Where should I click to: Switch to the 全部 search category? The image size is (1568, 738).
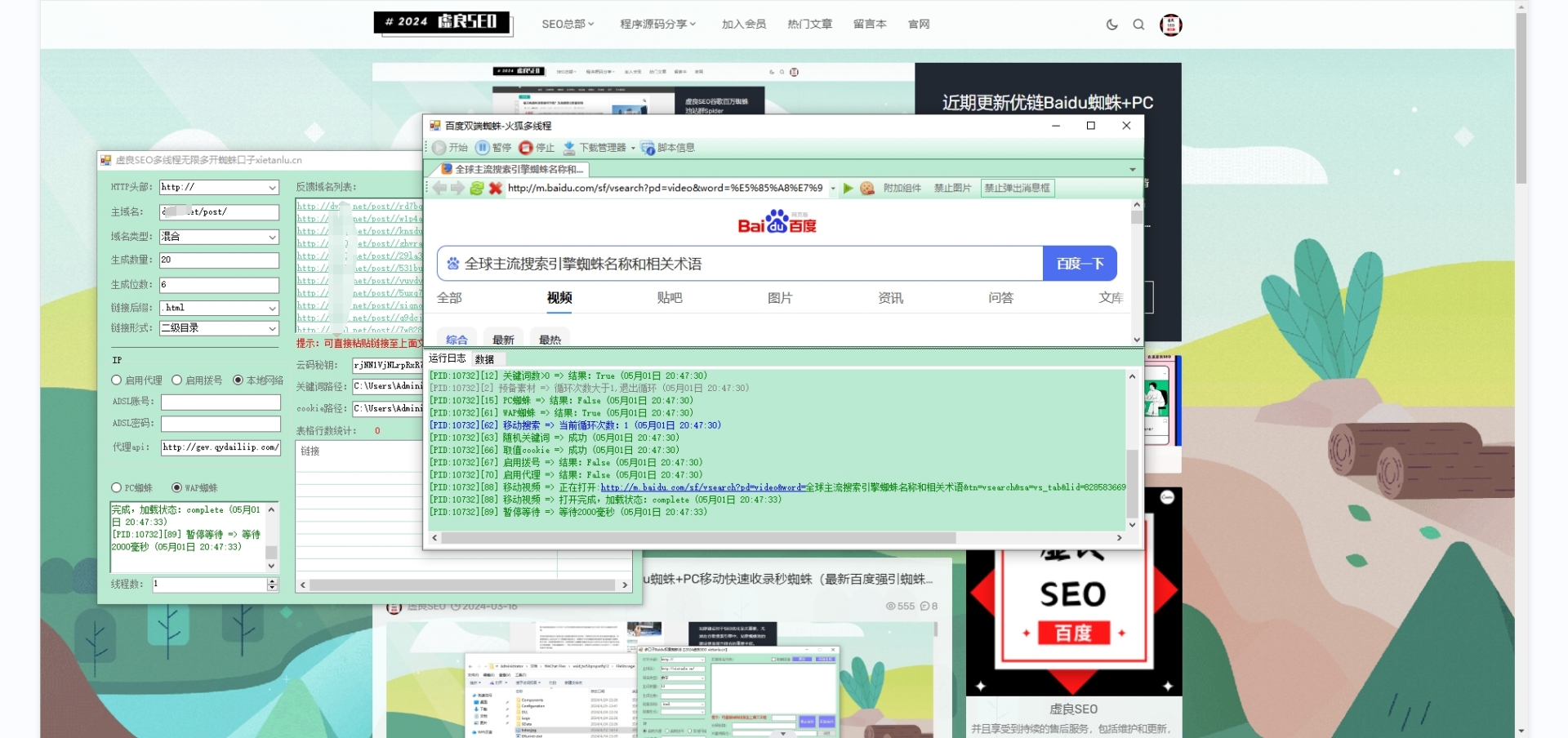(x=449, y=298)
